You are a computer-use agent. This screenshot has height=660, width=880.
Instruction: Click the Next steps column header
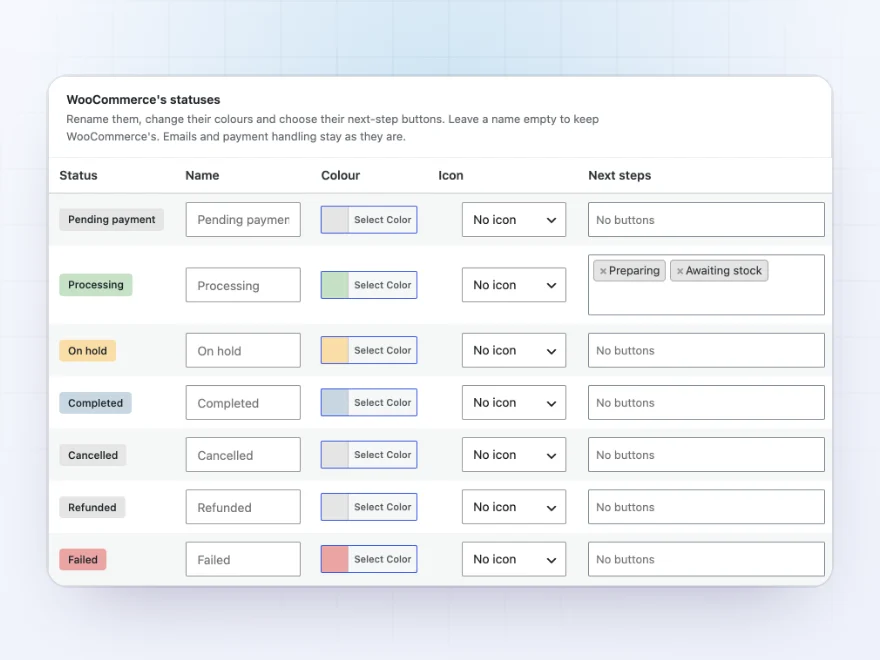pyautogui.click(x=620, y=175)
